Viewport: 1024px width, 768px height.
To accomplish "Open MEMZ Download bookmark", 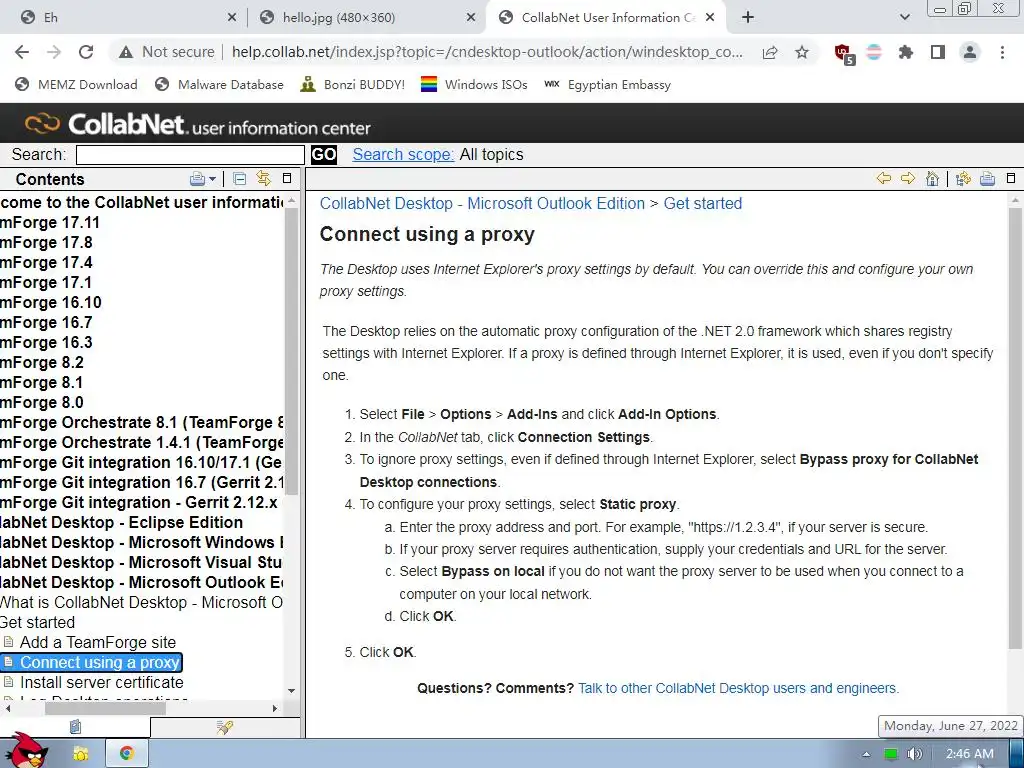I will tap(76, 85).
